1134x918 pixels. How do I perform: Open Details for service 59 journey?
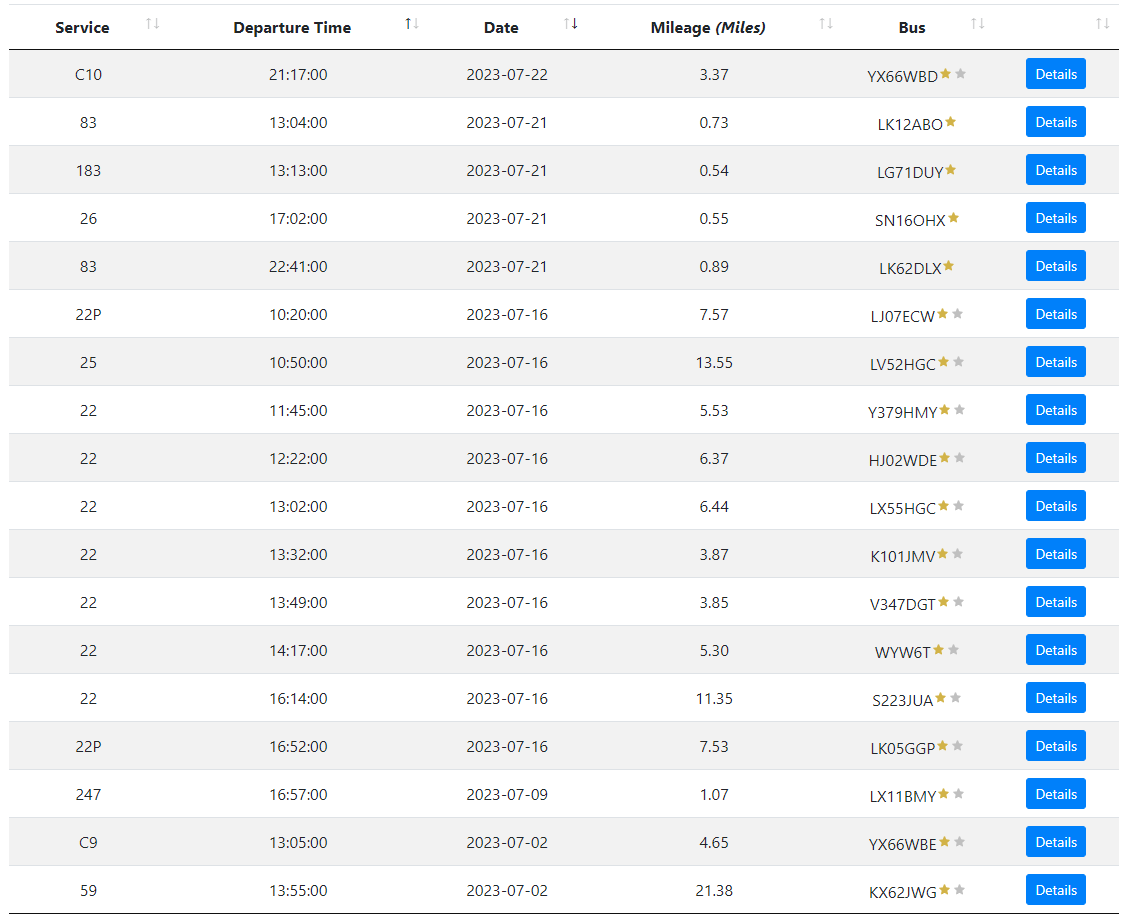[1055, 890]
